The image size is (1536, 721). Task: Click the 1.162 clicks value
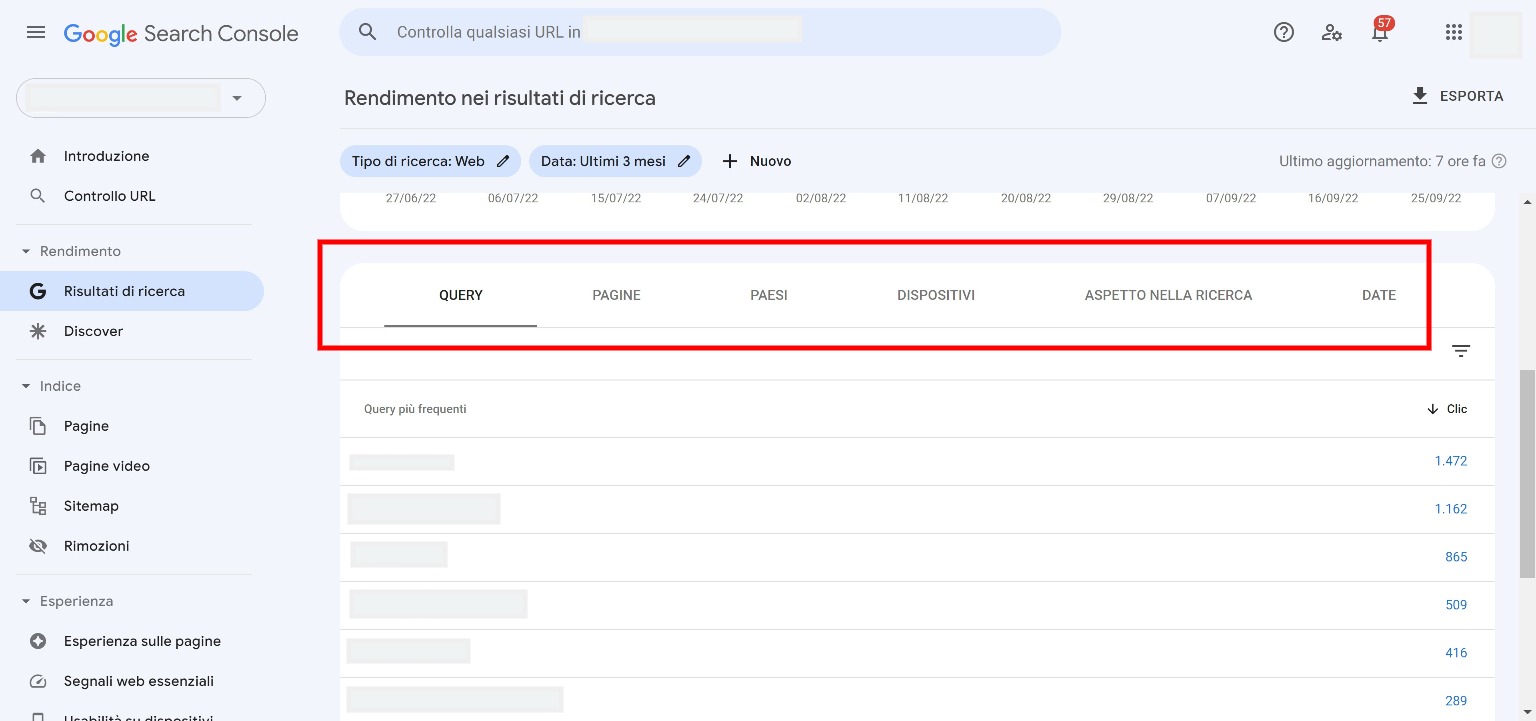click(x=1450, y=509)
